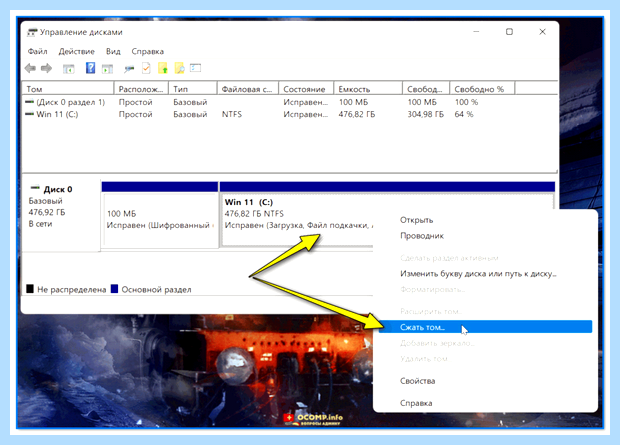Screen dimensions: 620x445
Task: Sort by the Состояние column header
Action: 306,89
